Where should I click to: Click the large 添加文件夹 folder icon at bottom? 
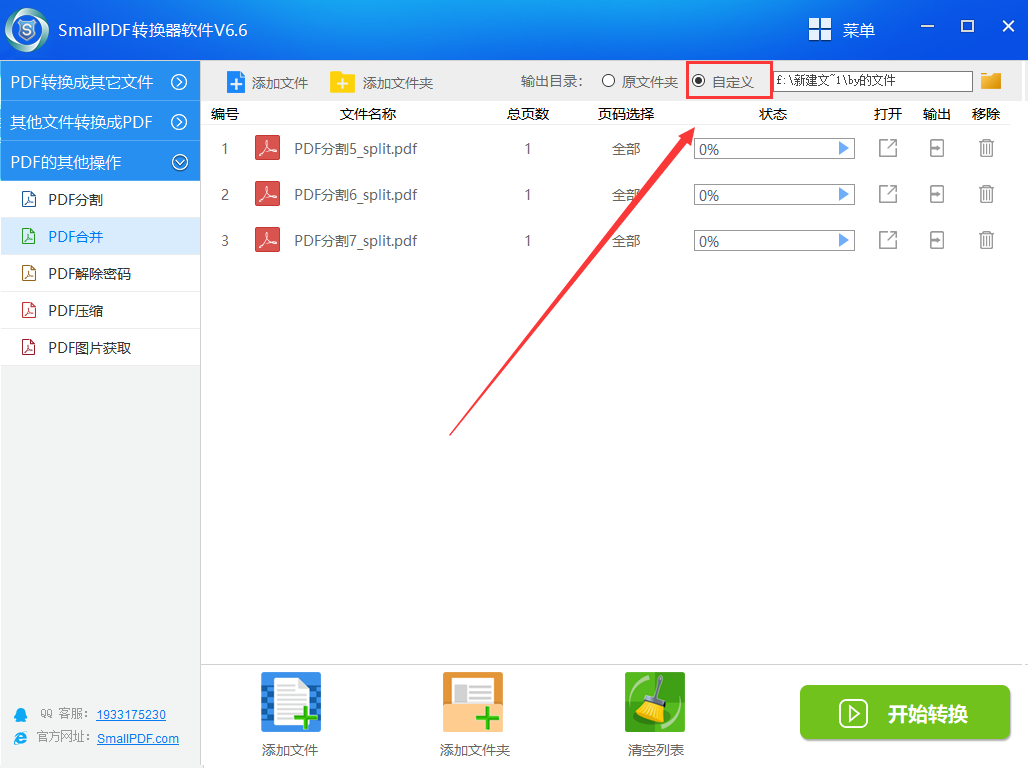click(473, 702)
